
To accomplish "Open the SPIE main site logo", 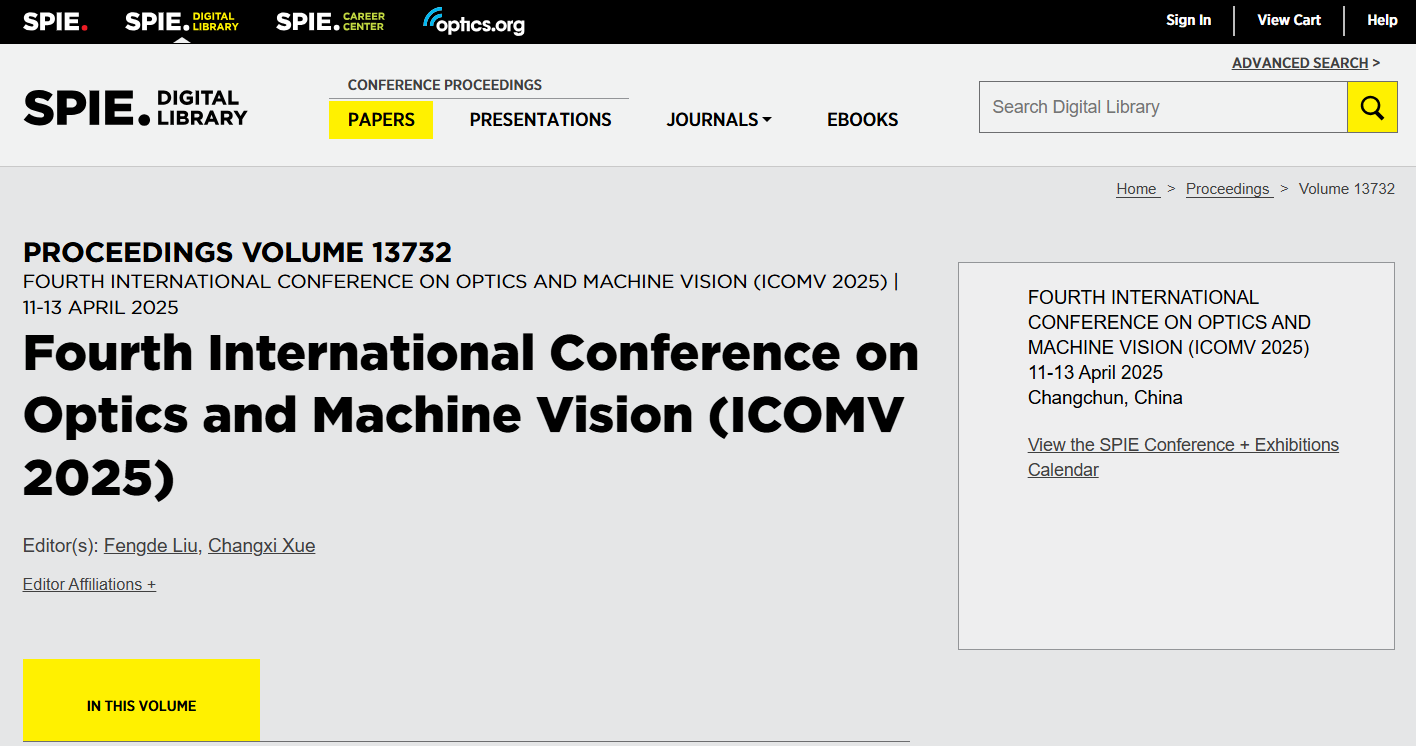I will click(55, 21).
